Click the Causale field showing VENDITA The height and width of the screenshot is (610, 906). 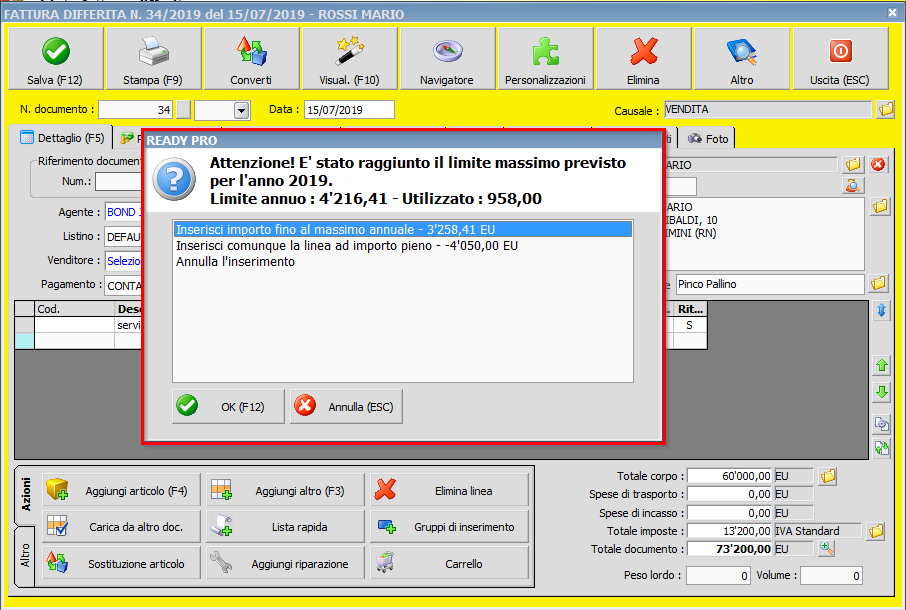point(767,109)
